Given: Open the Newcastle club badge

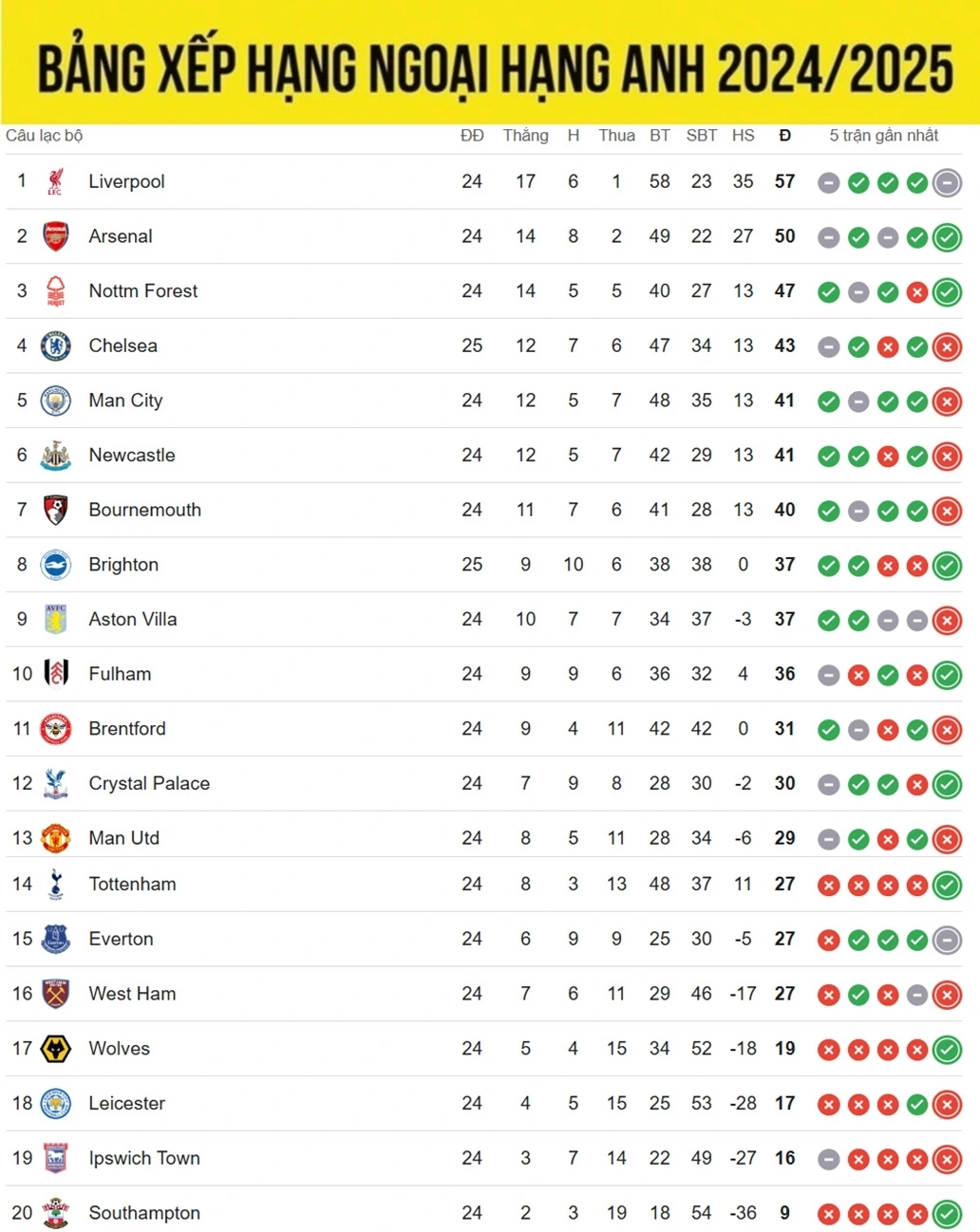Looking at the screenshot, I should point(56,456).
